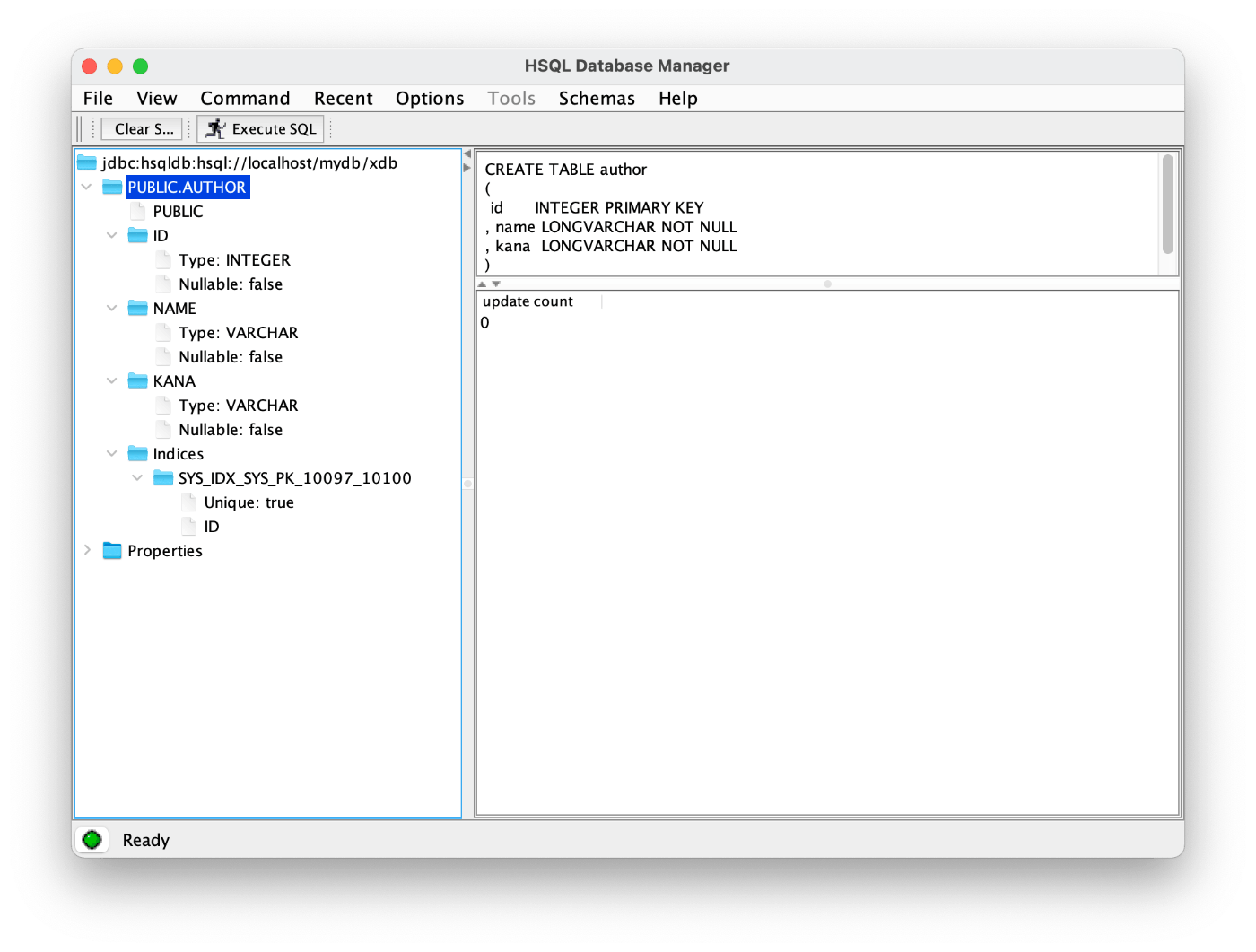
Task: Click the id INTEGER PRIMARY KEY line
Action: point(597,207)
